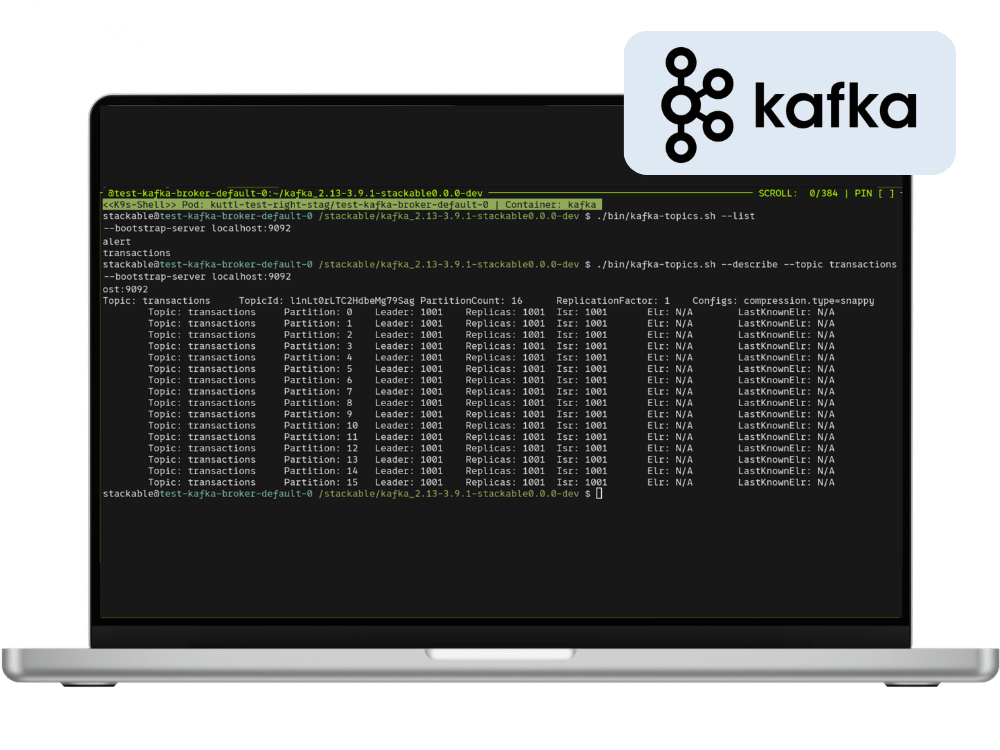Click 'ReplicationFactor: 1' text

613,300
